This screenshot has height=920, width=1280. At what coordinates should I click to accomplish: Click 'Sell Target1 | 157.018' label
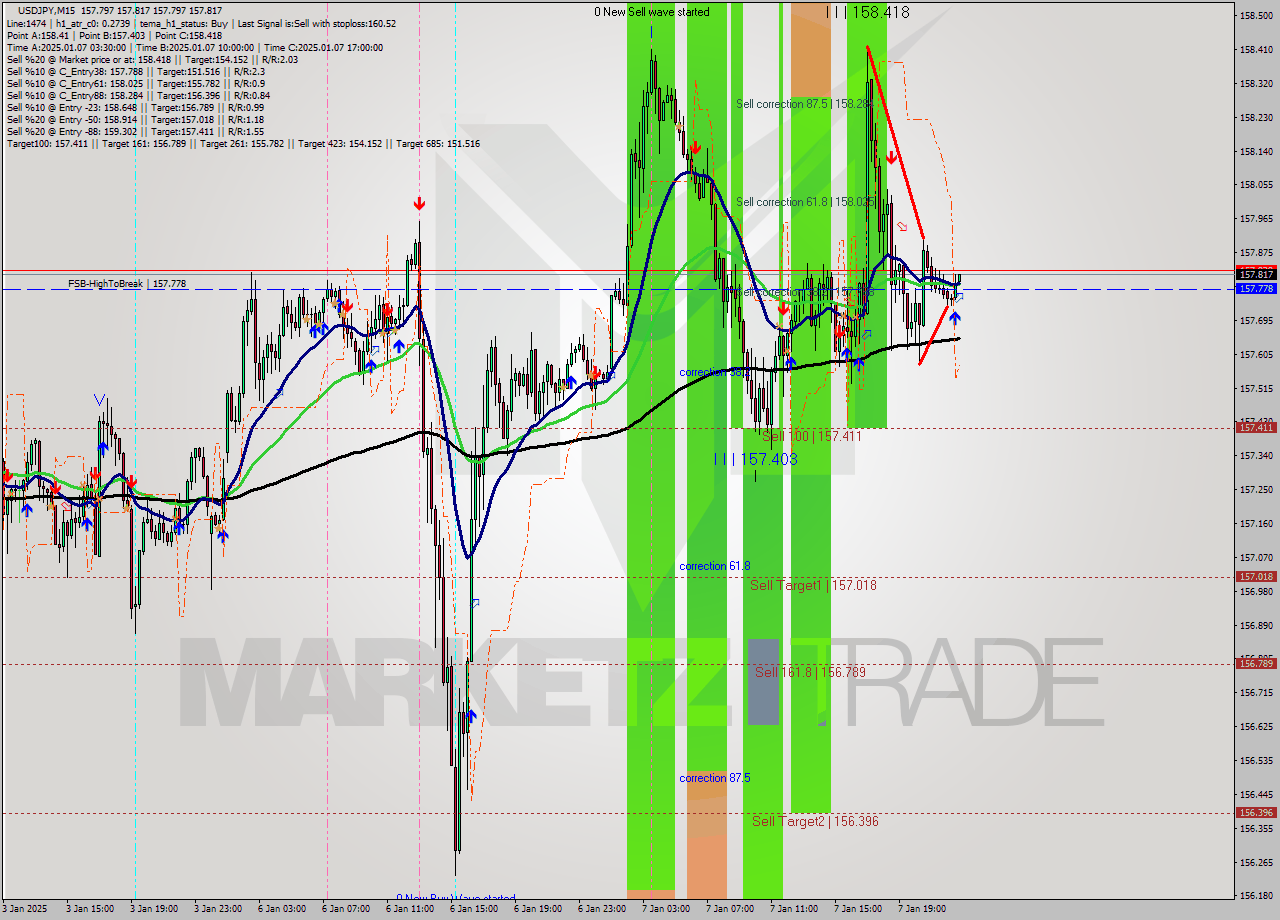tap(813, 585)
